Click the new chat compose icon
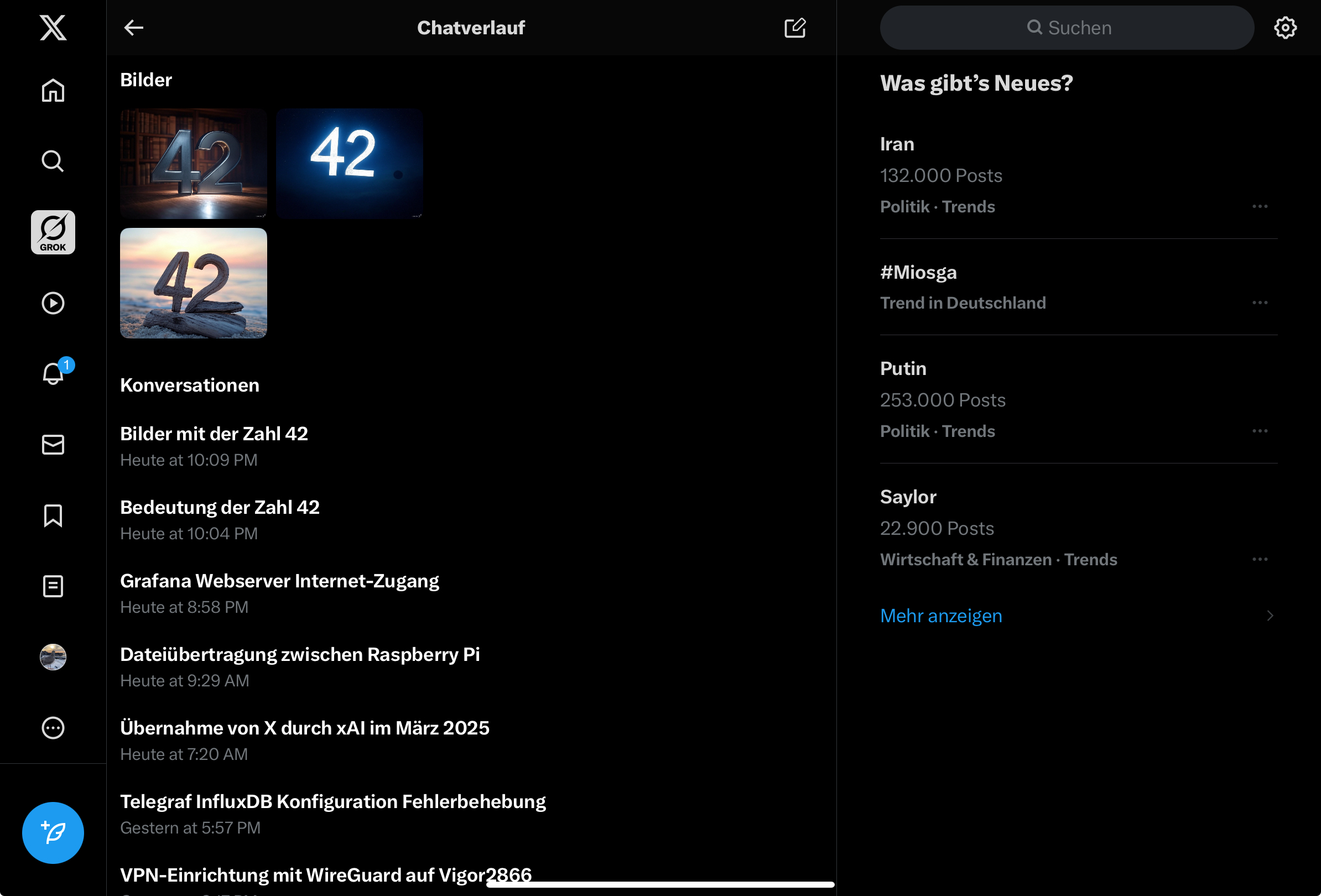 click(x=794, y=27)
